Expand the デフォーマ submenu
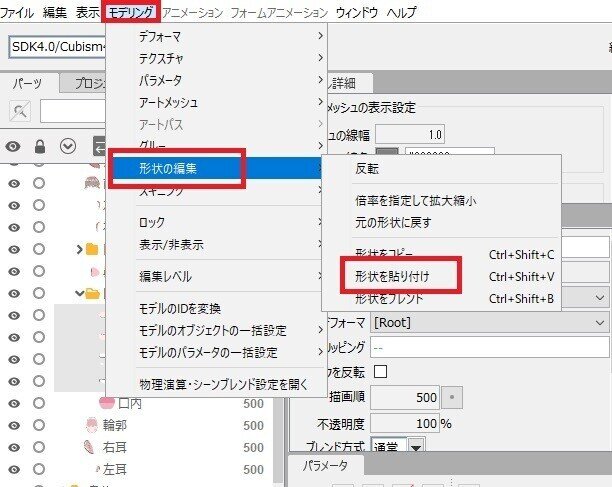Screen dimensions: 612x487 217,36
